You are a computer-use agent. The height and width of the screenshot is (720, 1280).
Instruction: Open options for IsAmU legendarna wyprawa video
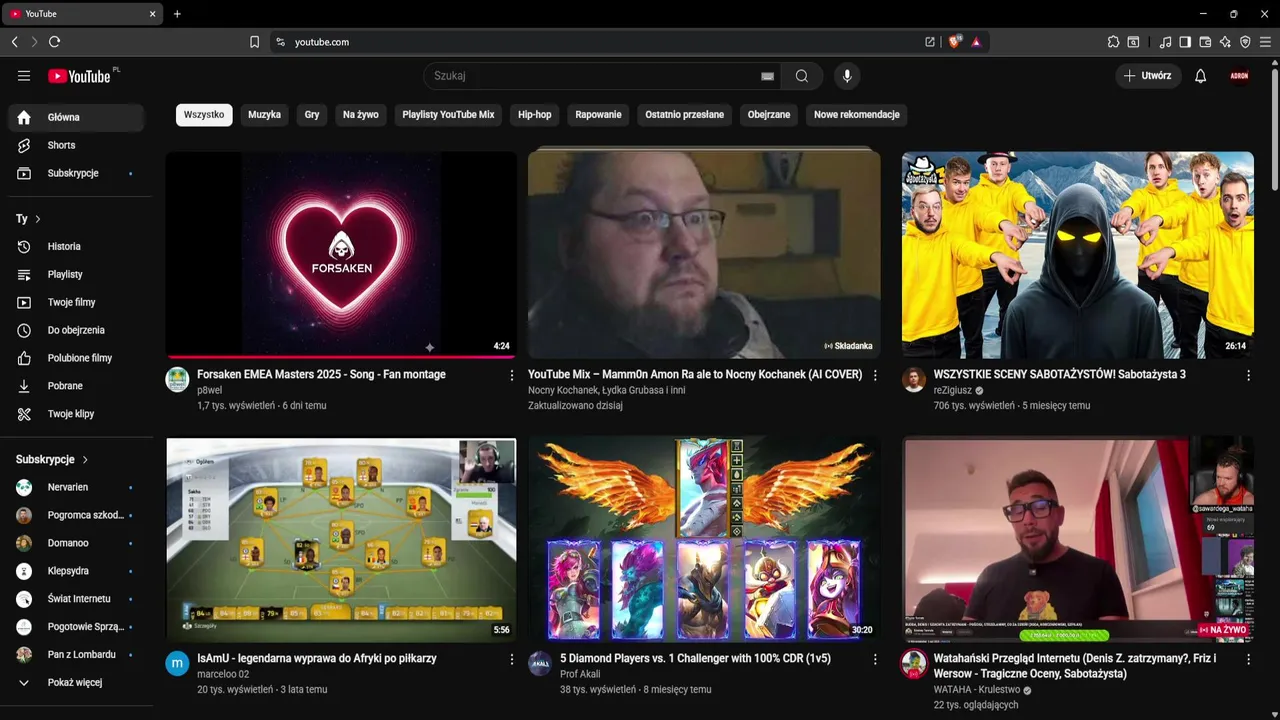coord(512,660)
